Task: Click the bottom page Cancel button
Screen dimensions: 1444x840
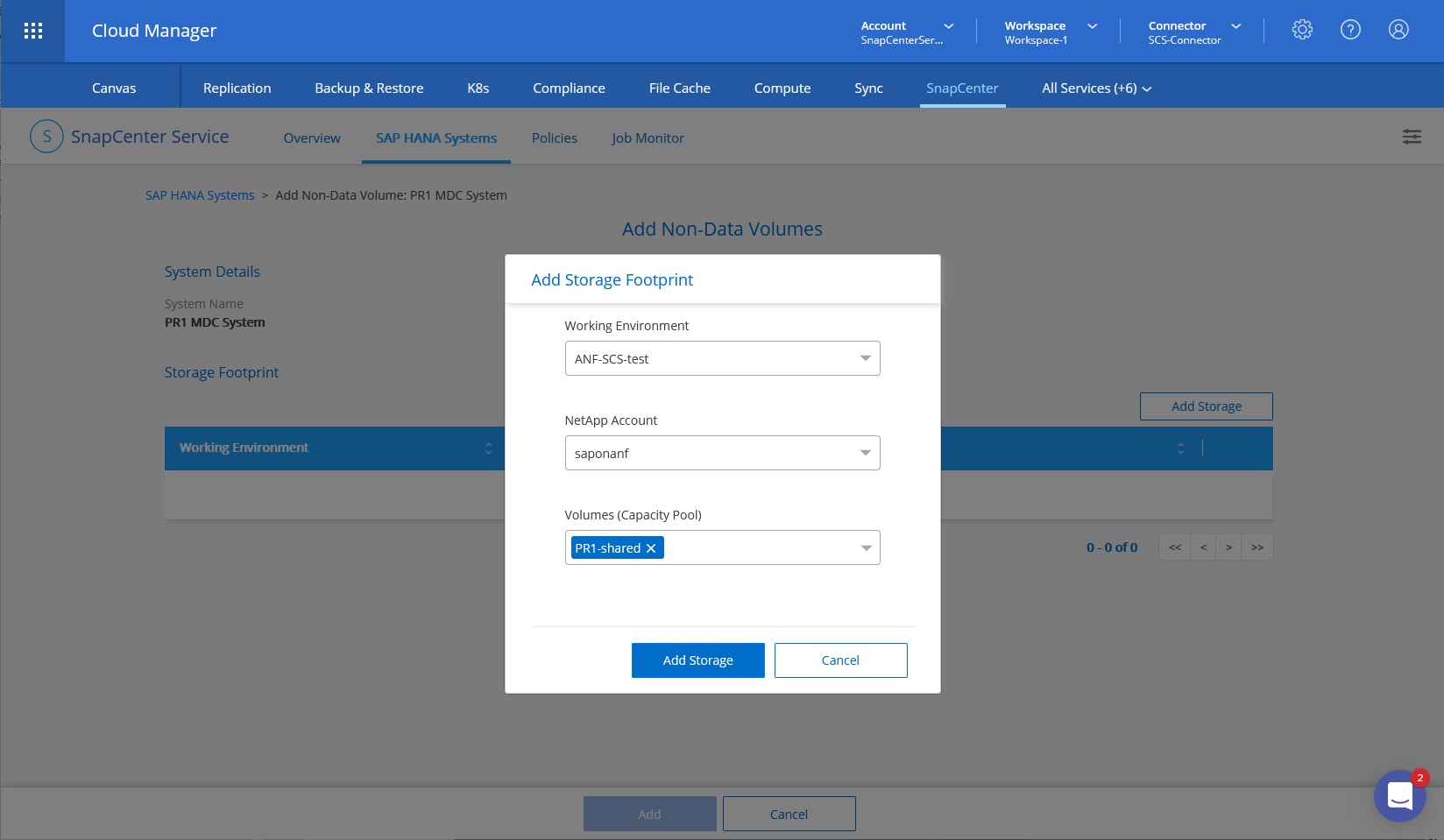Action: (789, 814)
